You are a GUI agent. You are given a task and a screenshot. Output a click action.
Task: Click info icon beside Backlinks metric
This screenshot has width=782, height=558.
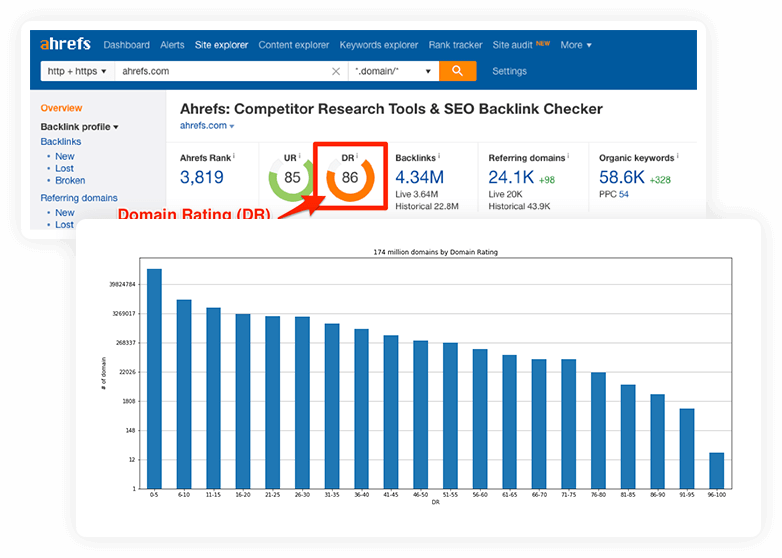pos(440,156)
